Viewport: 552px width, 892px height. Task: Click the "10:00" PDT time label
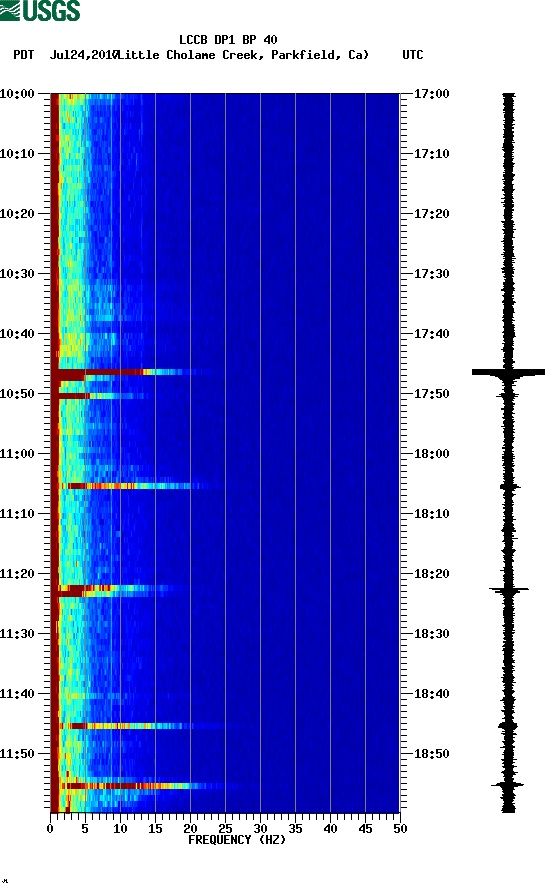(x=17, y=93)
